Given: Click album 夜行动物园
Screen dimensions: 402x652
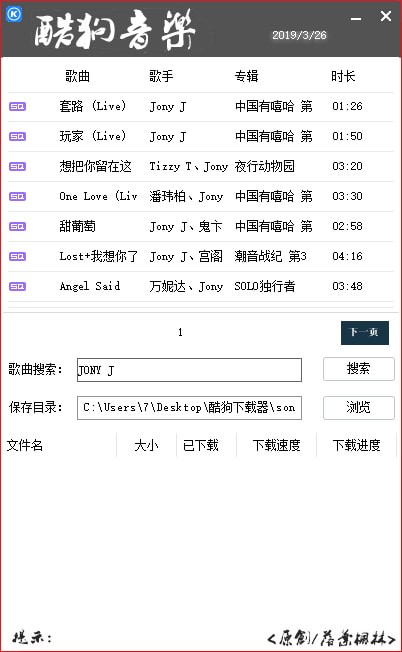Looking at the screenshot, I should [x=264, y=166].
